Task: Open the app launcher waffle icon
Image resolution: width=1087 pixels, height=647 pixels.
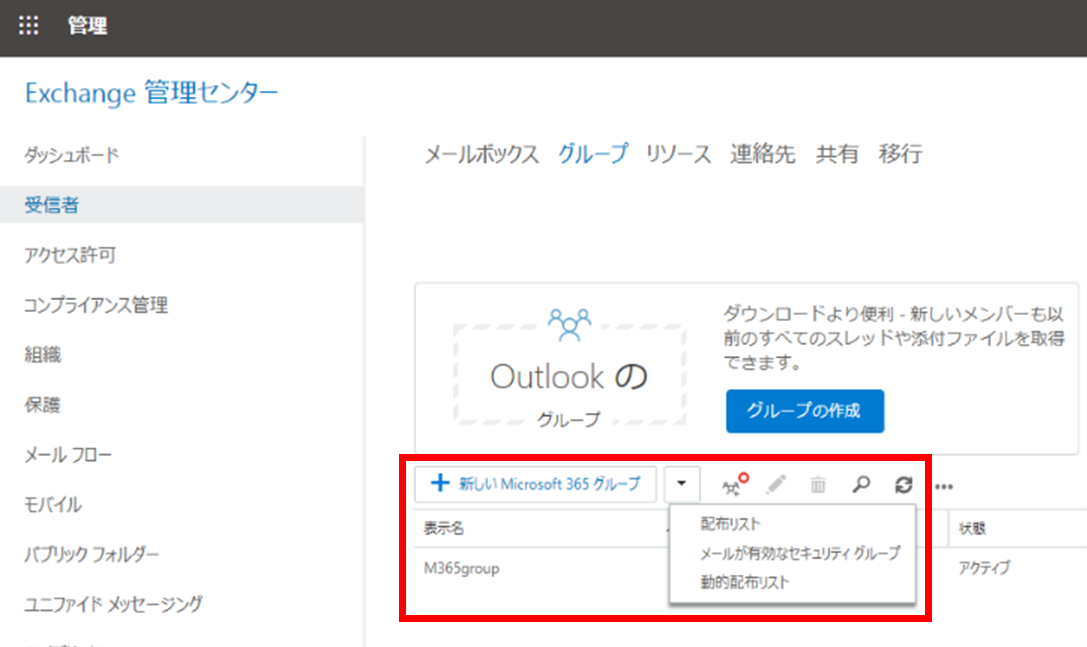Action: (x=28, y=26)
